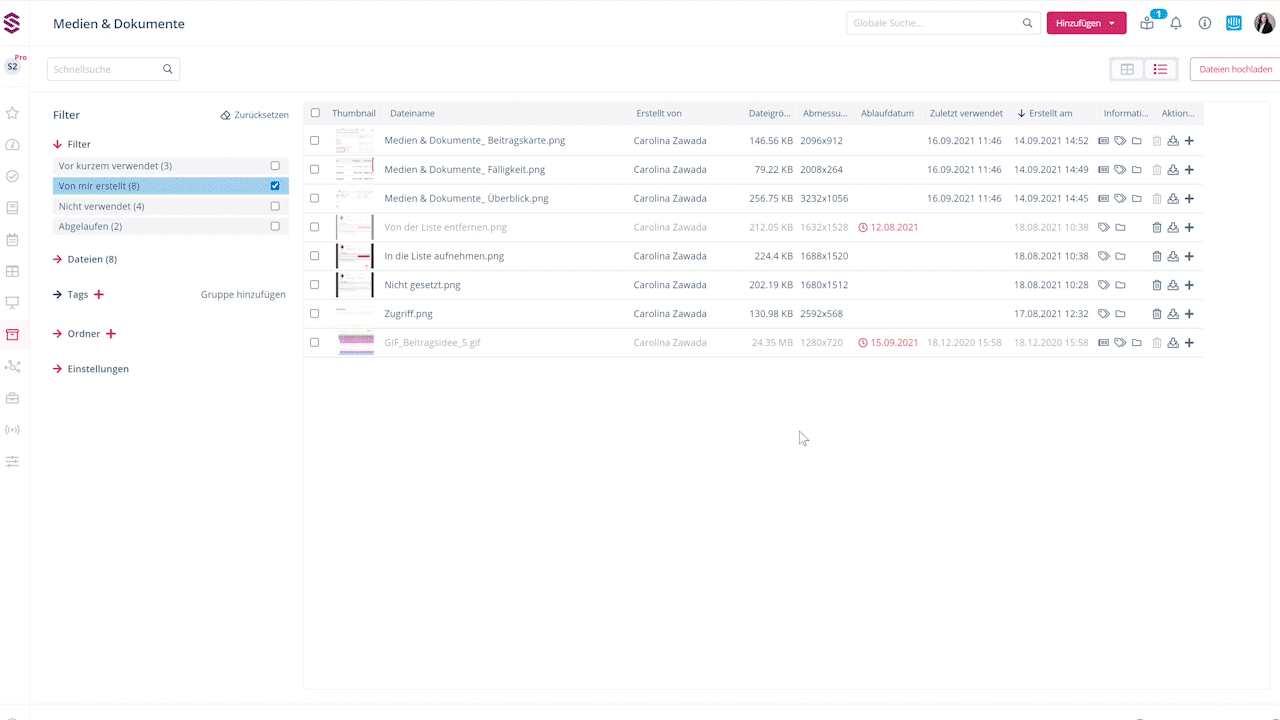Download the Zugriff.png file

1173,314
